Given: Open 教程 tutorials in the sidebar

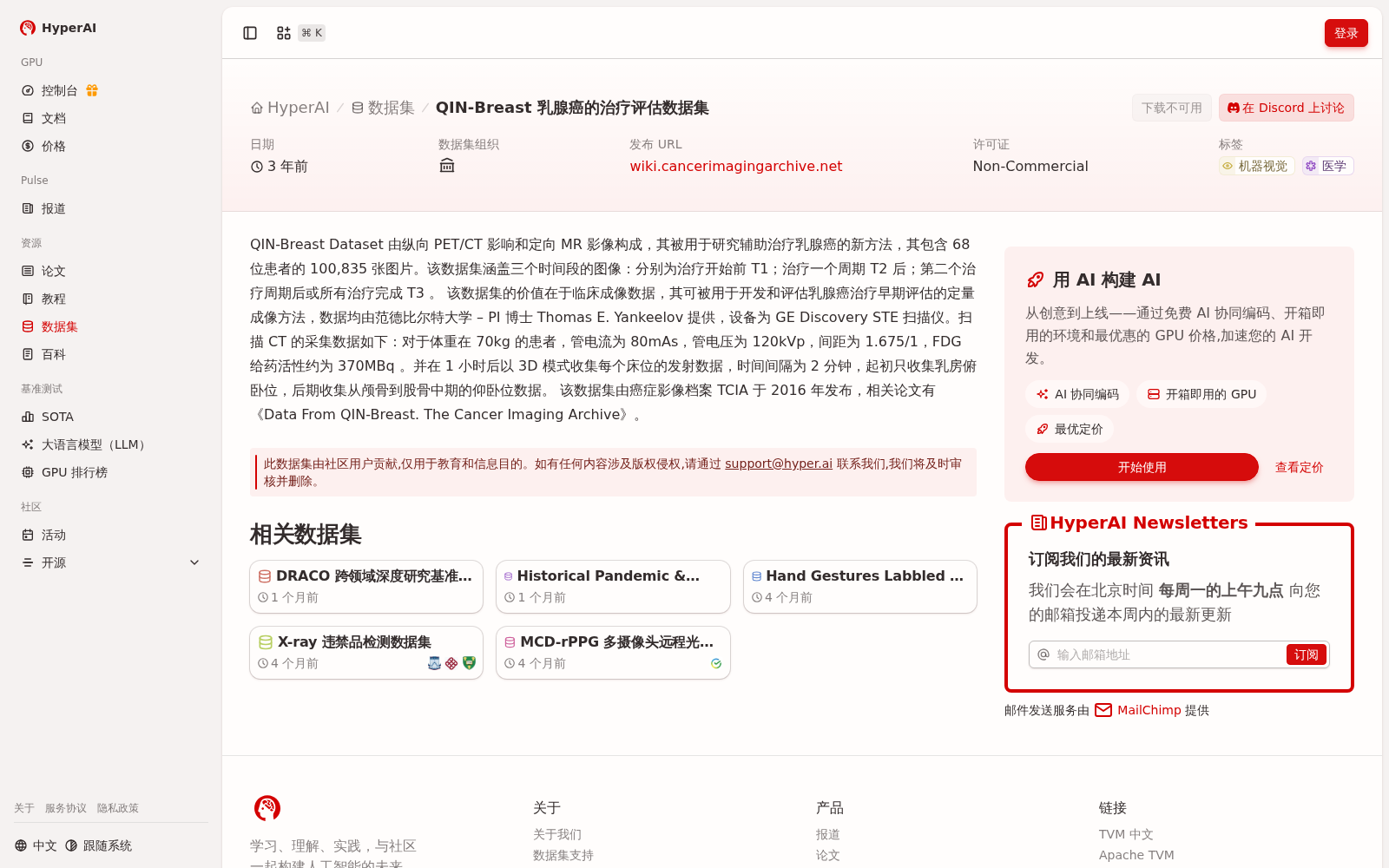Looking at the screenshot, I should pos(111,299).
